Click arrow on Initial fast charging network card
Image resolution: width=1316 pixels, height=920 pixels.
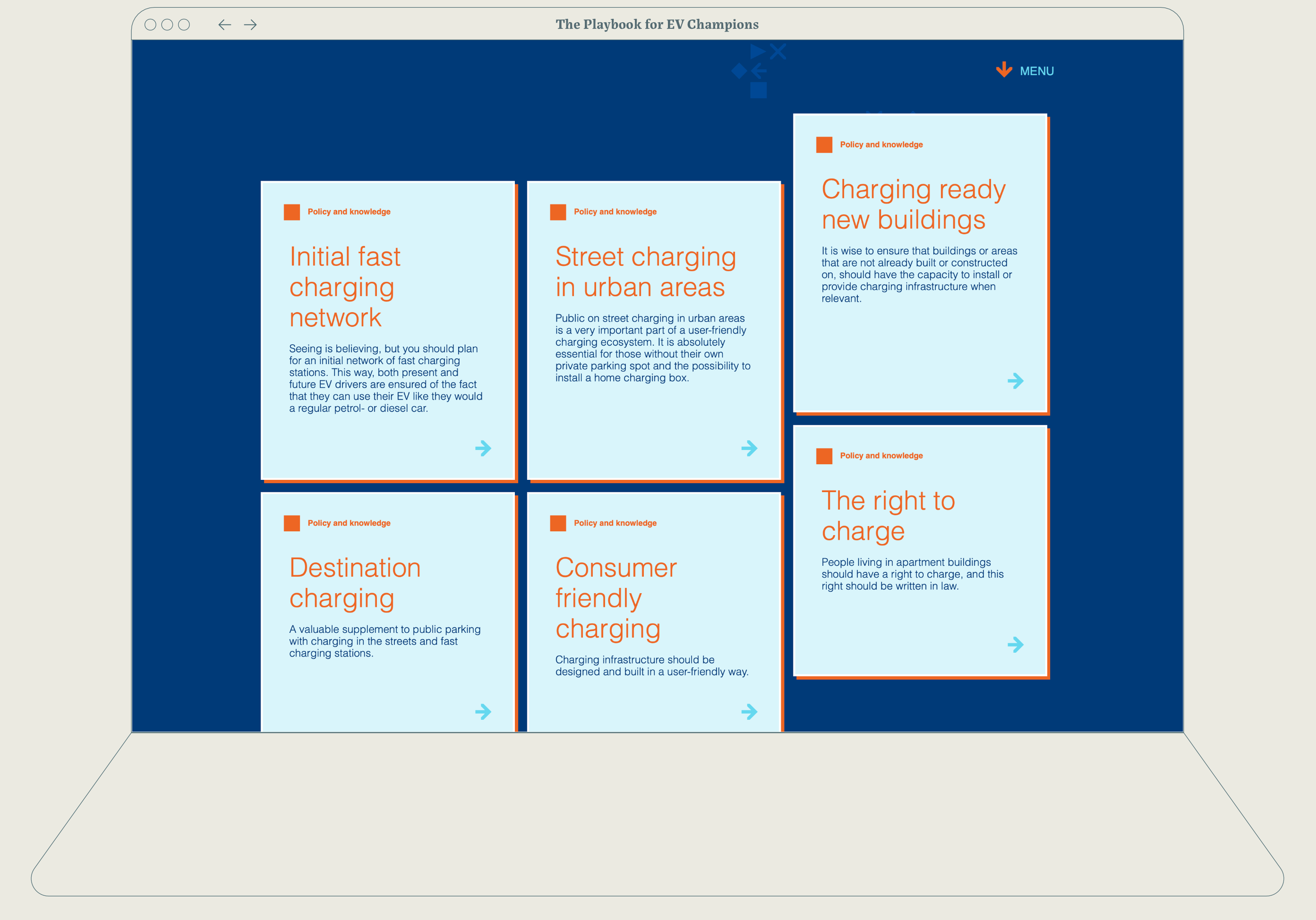483,448
